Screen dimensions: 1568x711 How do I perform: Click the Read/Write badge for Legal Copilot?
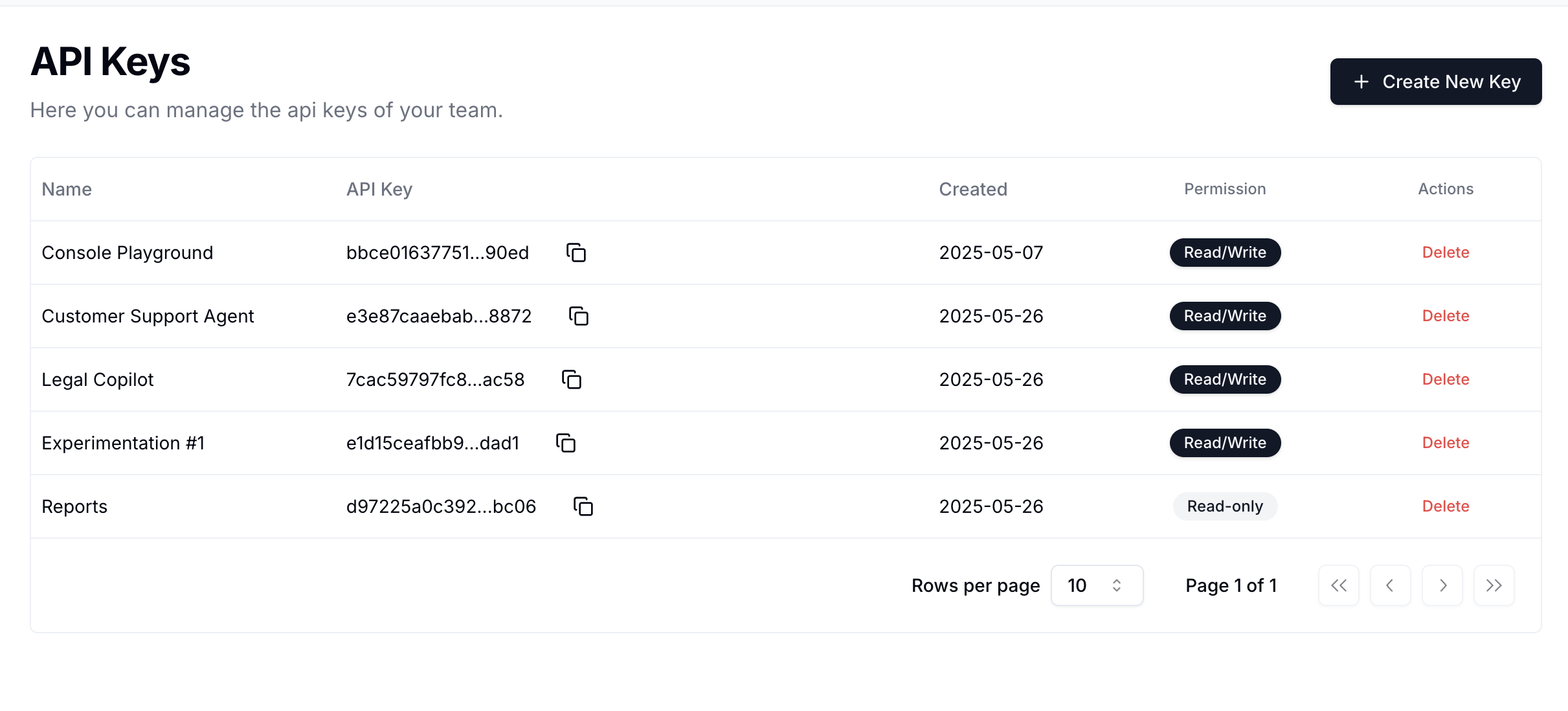(1224, 379)
